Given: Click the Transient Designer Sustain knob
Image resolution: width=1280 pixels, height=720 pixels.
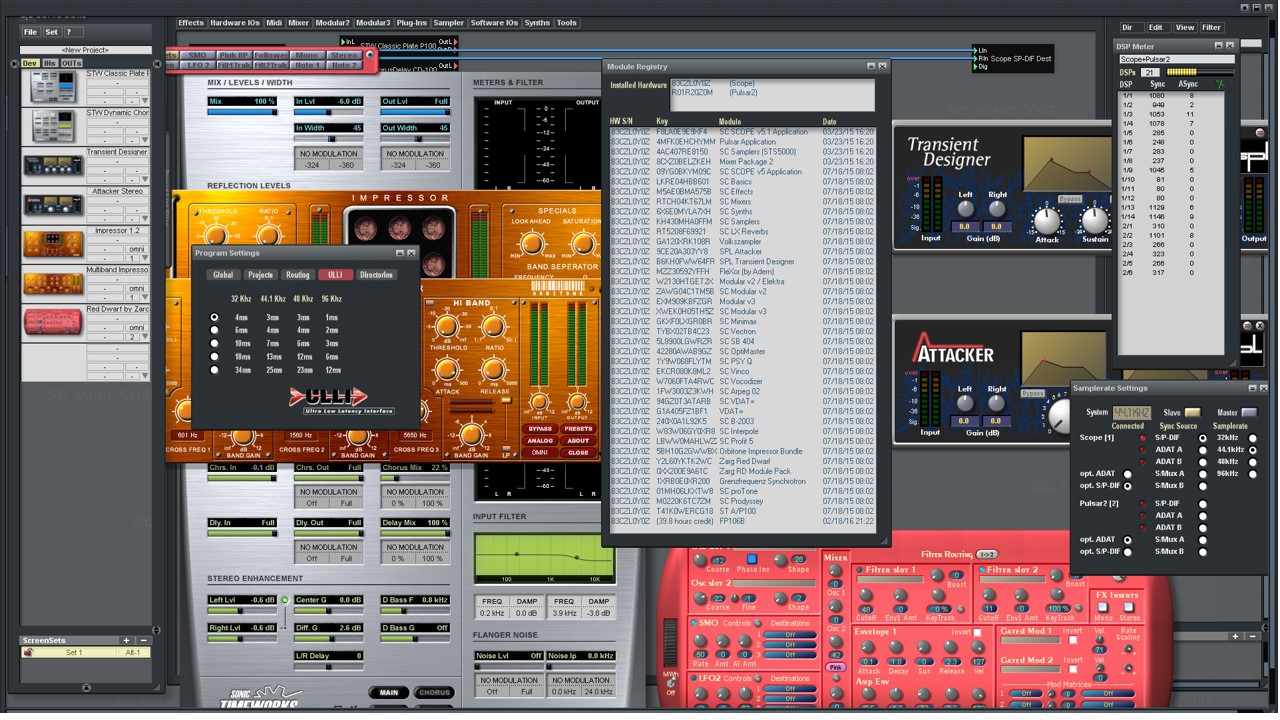Looking at the screenshot, I should pyautogui.click(x=1095, y=221).
